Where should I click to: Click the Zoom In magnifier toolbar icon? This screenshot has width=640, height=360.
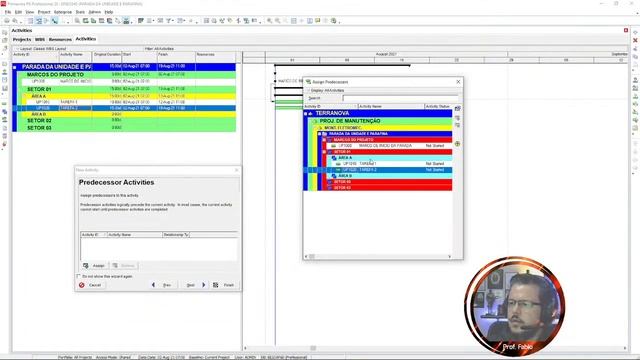pos(270,21)
